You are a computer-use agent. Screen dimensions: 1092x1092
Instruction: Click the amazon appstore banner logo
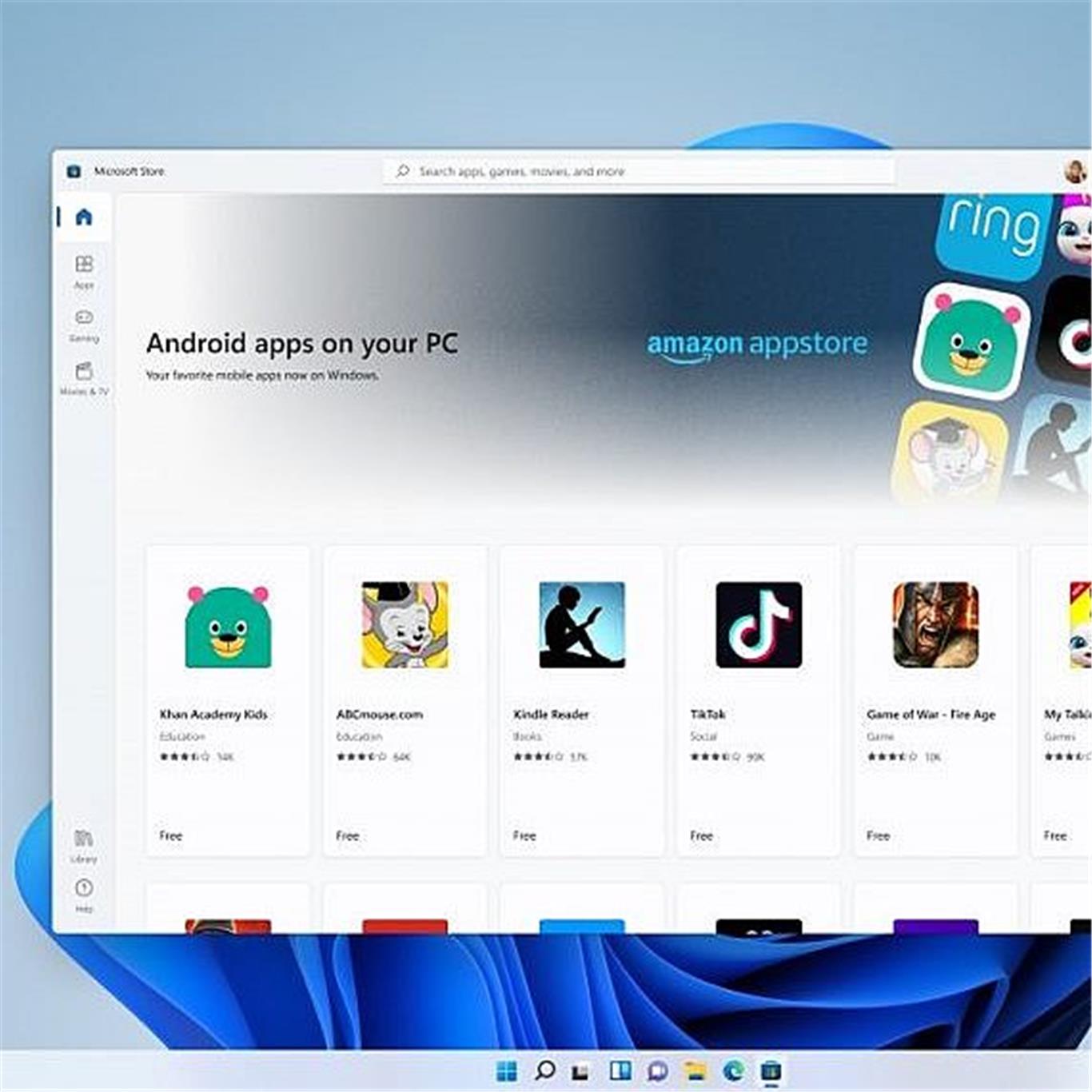pyautogui.click(x=756, y=345)
